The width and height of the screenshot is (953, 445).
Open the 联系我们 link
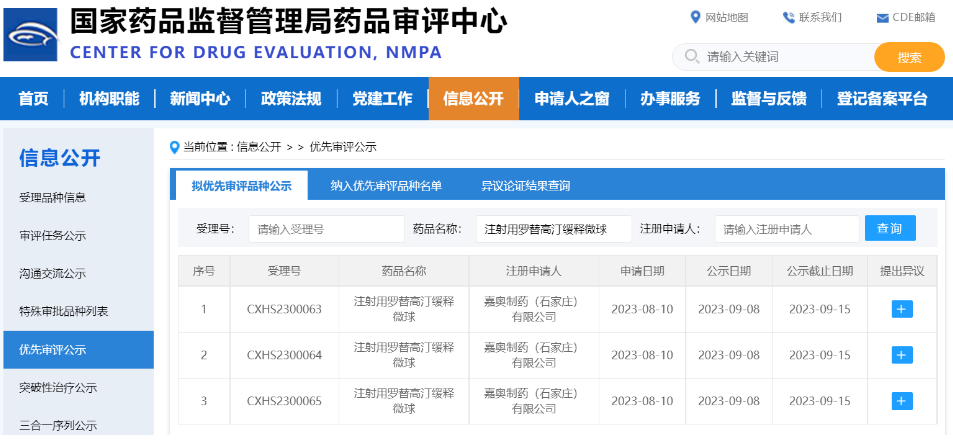click(x=821, y=18)
